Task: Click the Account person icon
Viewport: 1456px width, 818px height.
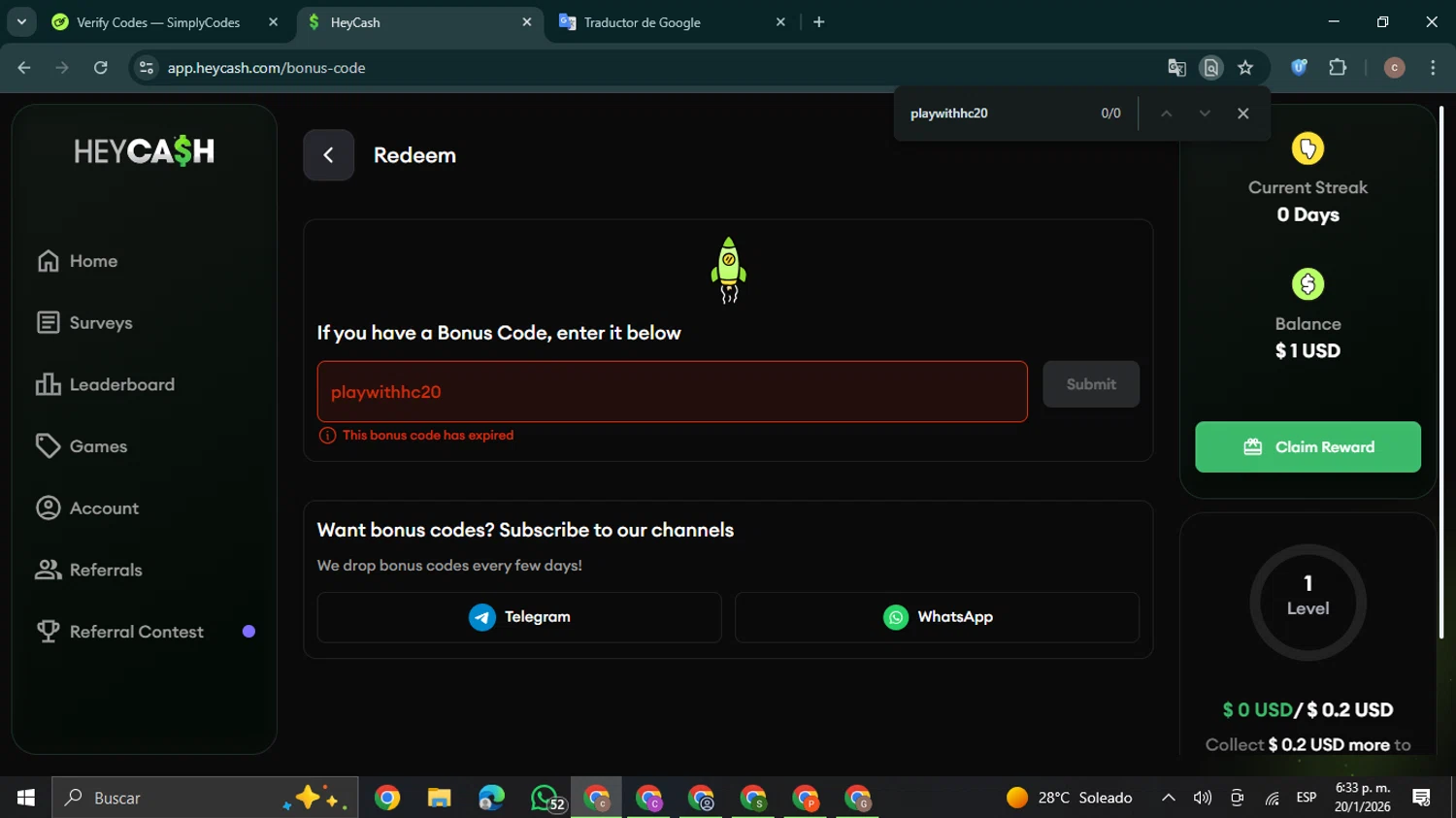Action: [49, 508]
